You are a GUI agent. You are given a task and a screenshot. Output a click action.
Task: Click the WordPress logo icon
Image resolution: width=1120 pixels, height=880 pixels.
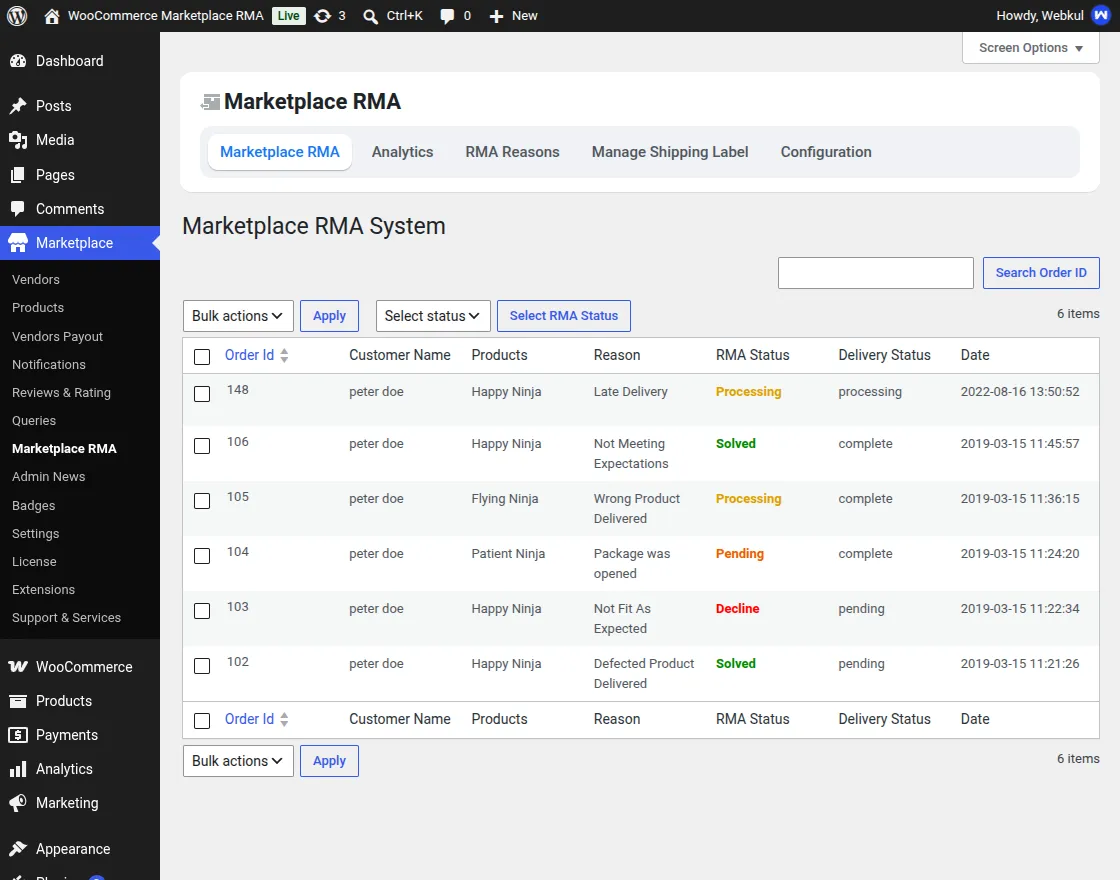[17, 16]
